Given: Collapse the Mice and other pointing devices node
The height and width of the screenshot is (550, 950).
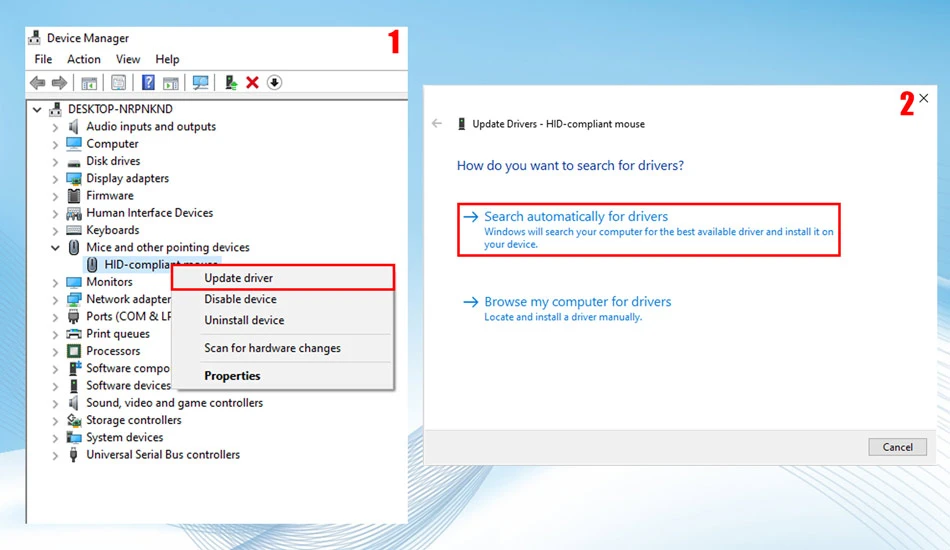Looking at the screenshot, I should pos(55,248).
